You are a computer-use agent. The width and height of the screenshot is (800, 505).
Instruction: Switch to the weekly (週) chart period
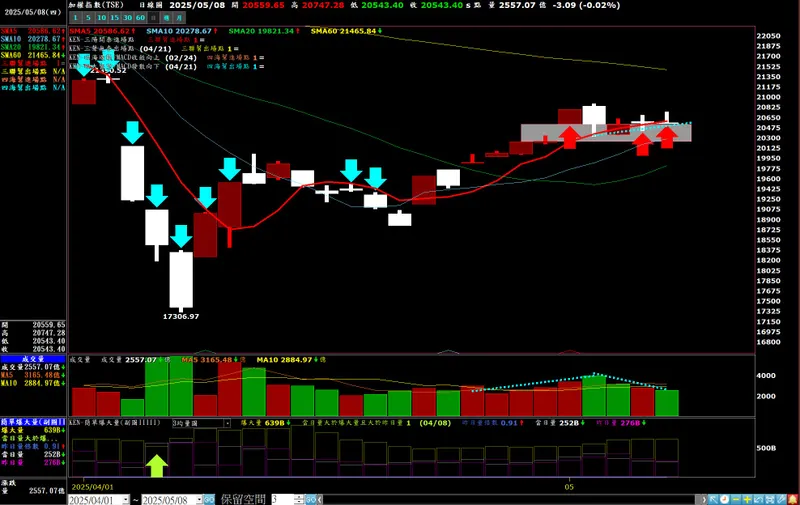(x=166, y=17)
